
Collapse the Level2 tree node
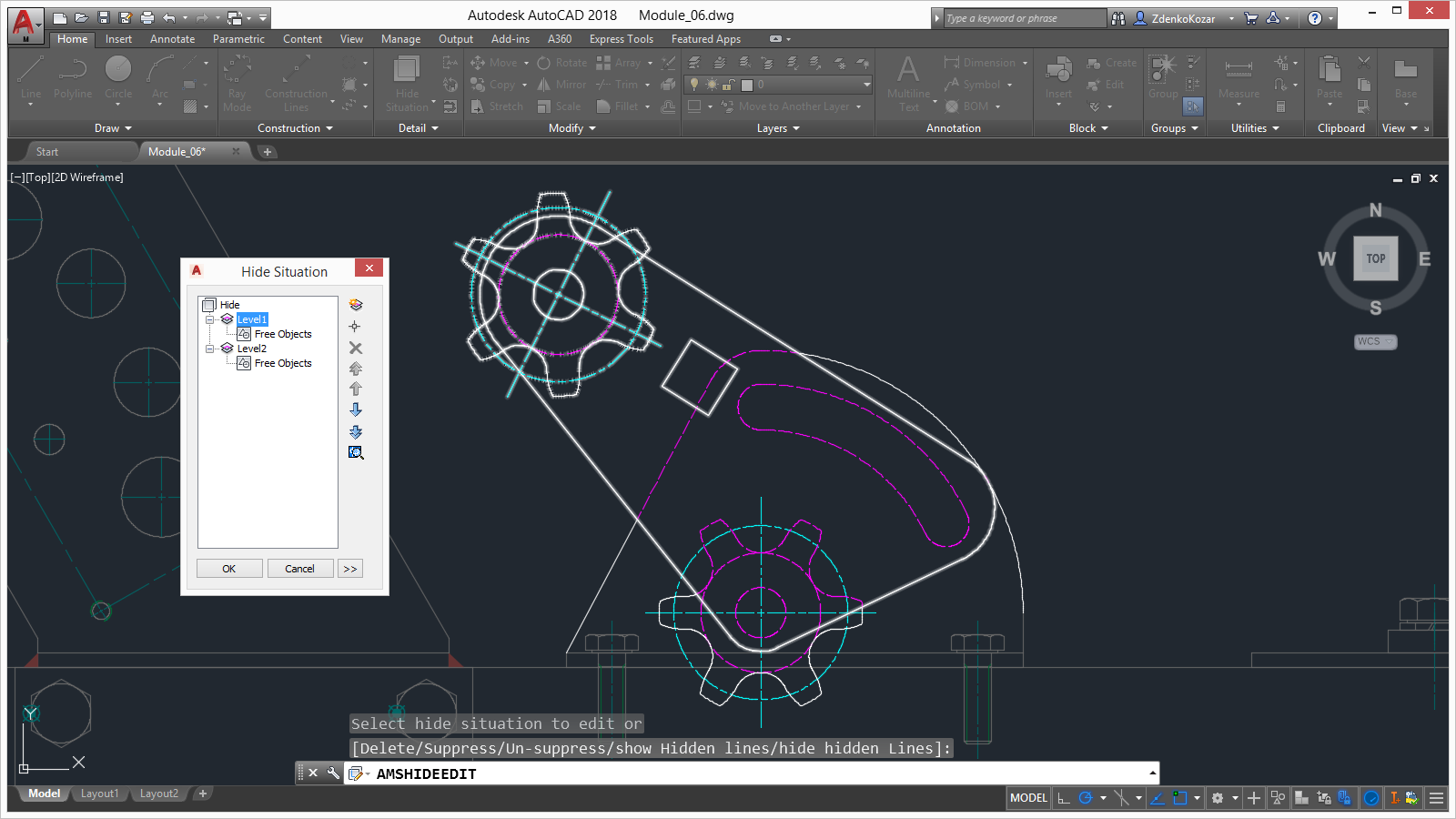point(209,349)
